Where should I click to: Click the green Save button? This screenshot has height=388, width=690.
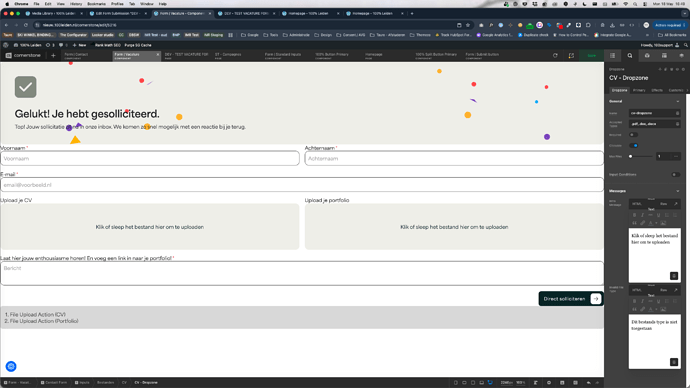click(x=591, y=55)
